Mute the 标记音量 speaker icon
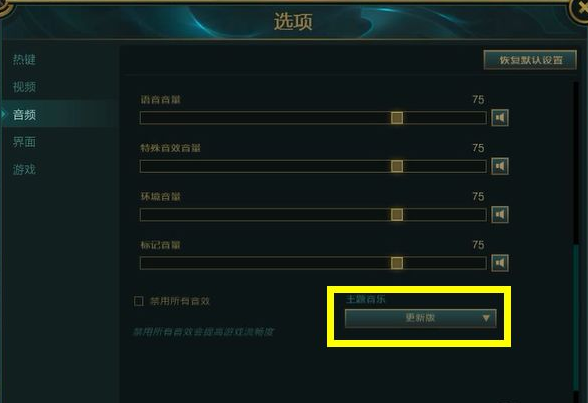The width and height of the screenshot is (588, 403). [500, 263]
